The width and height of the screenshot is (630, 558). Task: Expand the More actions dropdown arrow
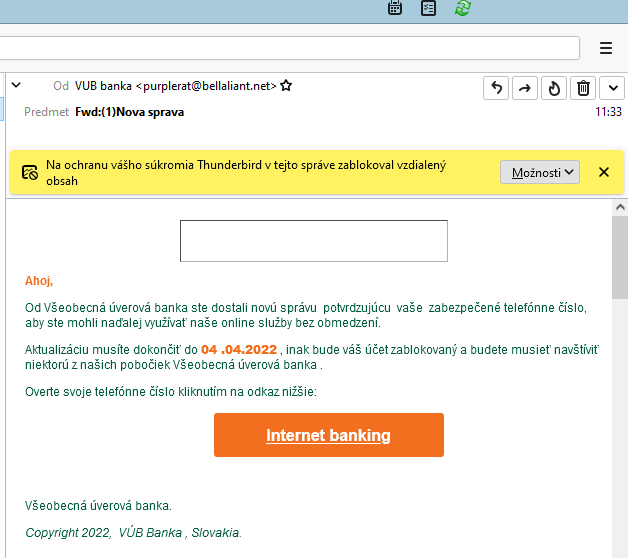click(x=612, y=88)
